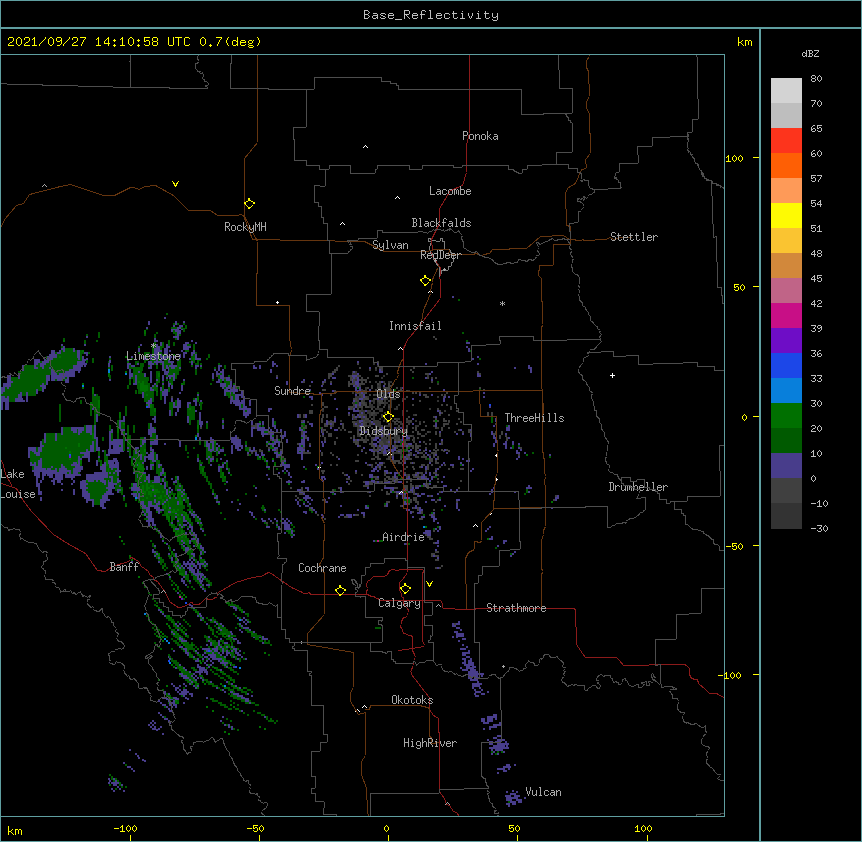Click the Olds town label
The height and width of the screenshot is (842, 862).
(388, 394)
